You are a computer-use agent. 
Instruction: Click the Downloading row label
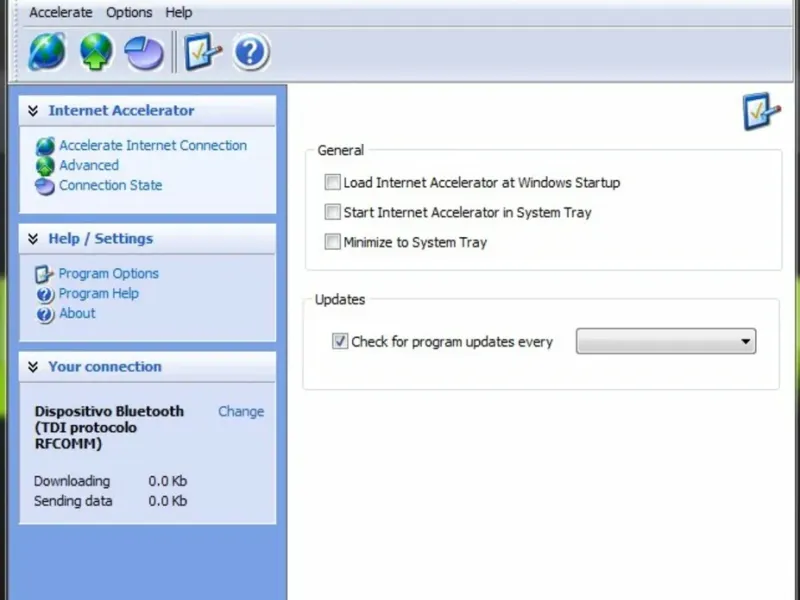pos(72,481)
